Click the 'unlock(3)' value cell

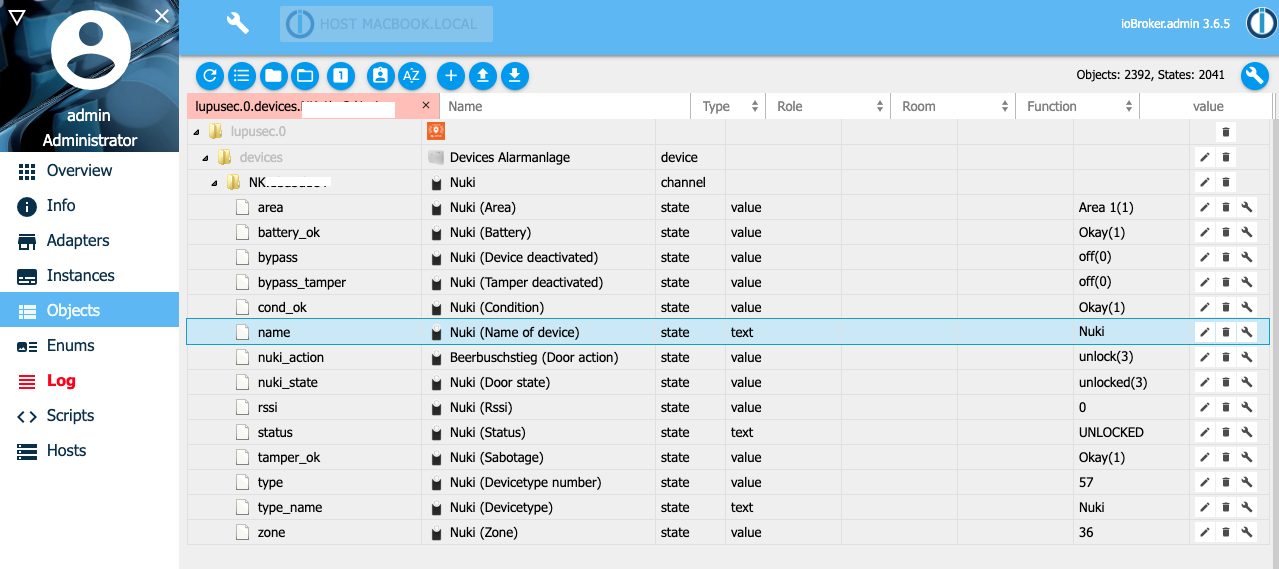pyautogui.click(x=1131, y=357)
